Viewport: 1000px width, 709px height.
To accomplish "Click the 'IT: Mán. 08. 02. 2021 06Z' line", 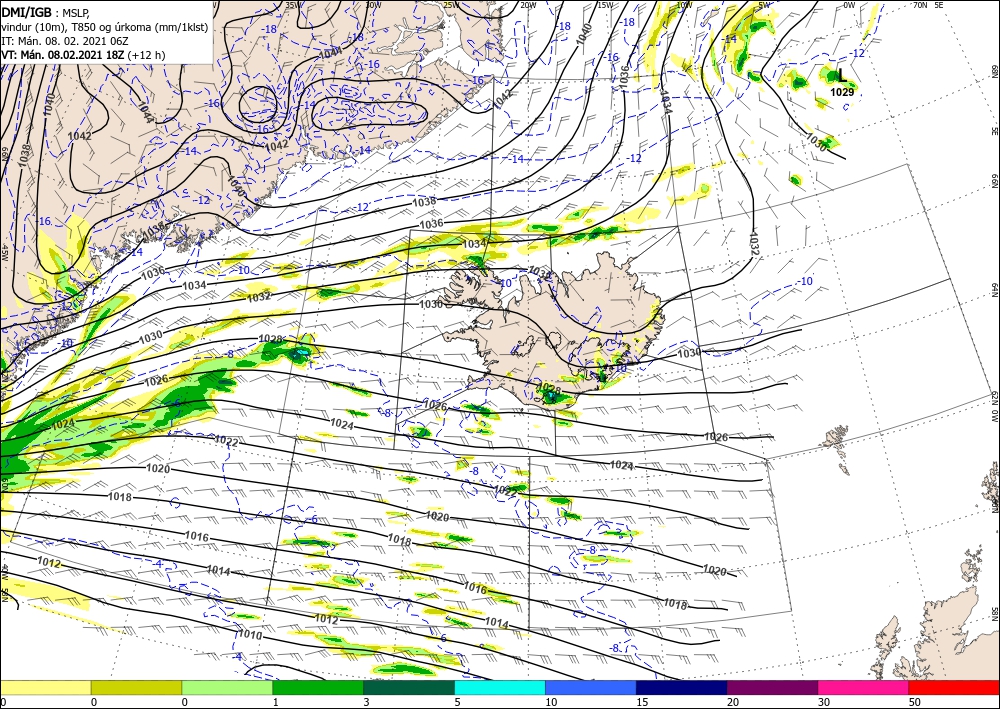I will point(65,41).
